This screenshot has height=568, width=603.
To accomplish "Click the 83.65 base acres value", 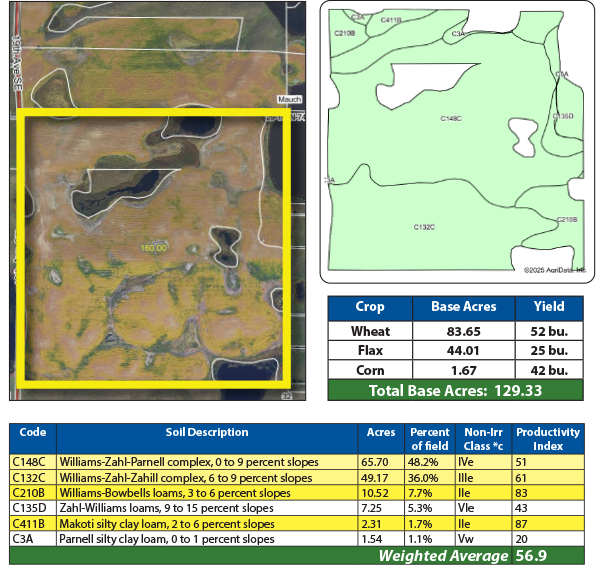I will point(464,331).
